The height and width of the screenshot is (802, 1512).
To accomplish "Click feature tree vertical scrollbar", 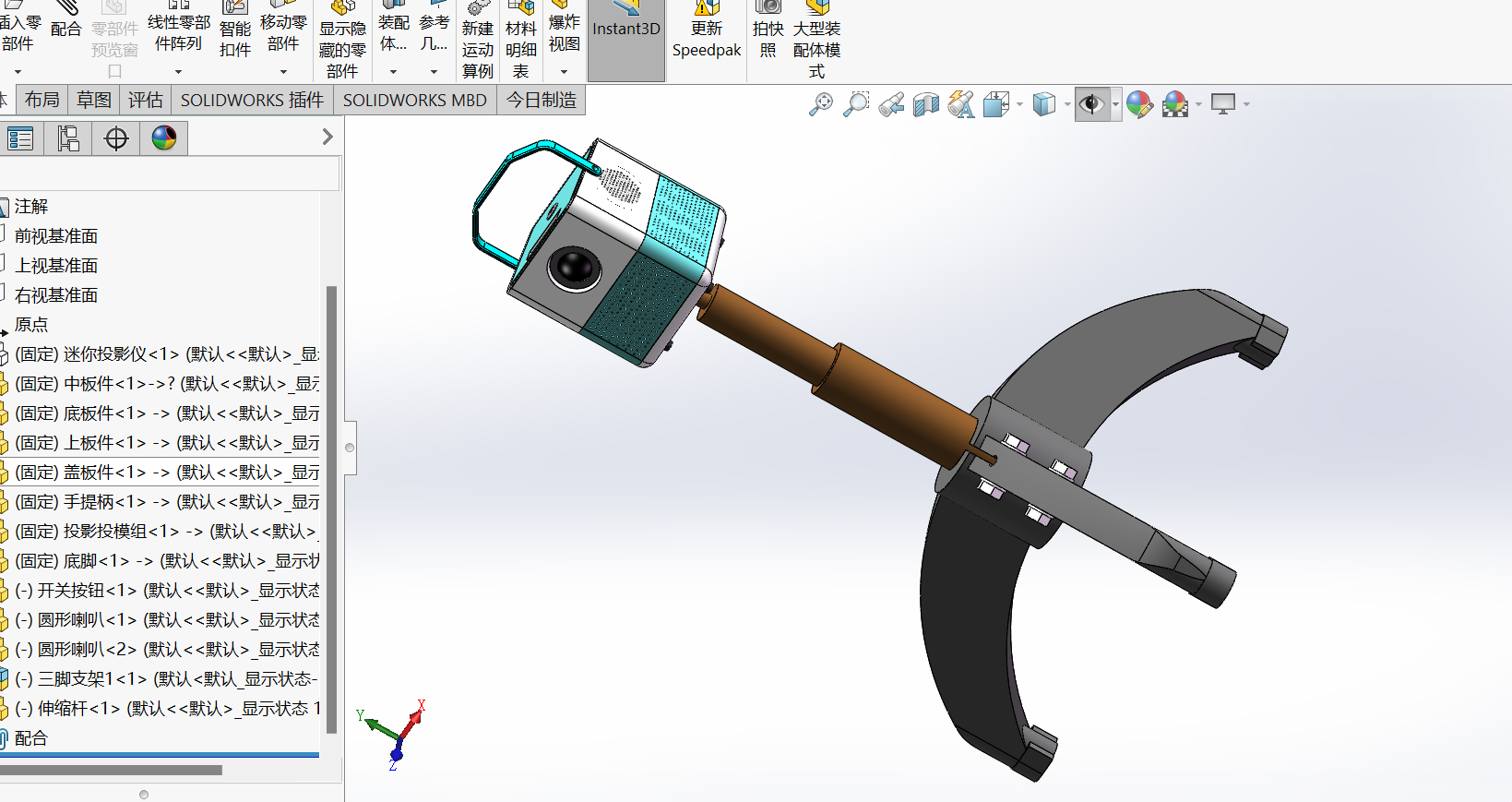I will pyautogui.click(x=332, y=509).
